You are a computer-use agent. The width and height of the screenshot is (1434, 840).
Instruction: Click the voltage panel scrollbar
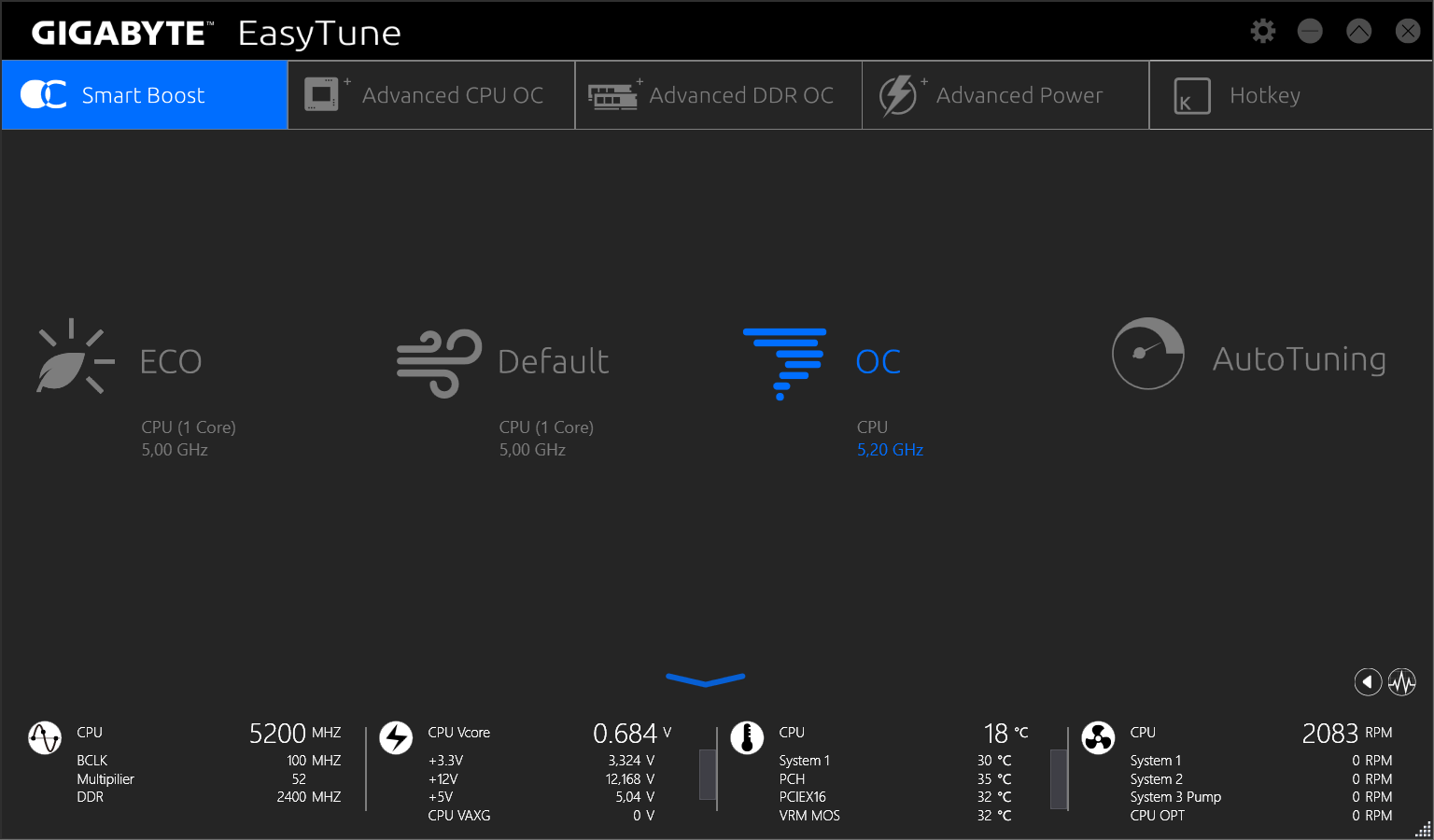(709, 775)
